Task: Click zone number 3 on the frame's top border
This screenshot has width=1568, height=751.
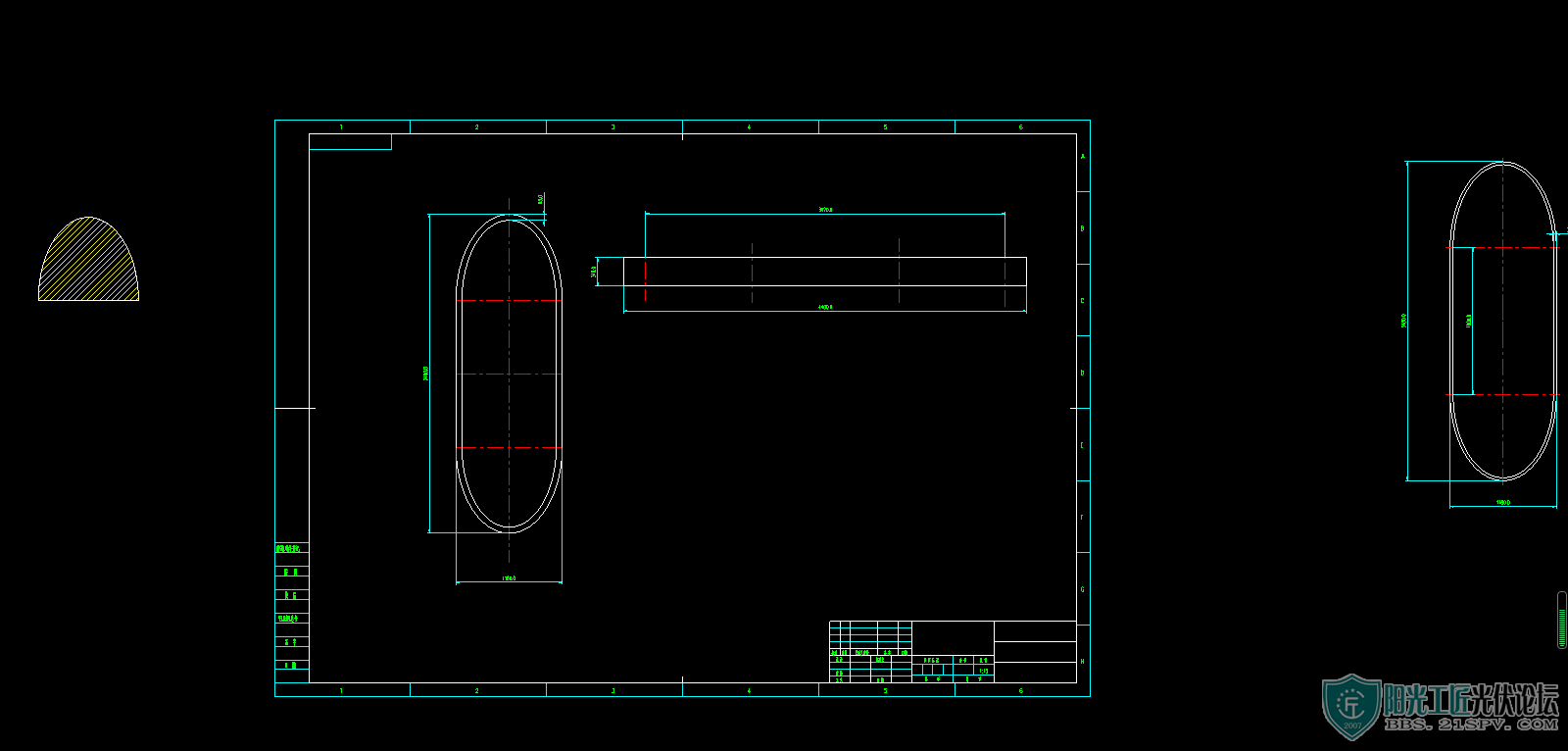Action: point(613,127)
